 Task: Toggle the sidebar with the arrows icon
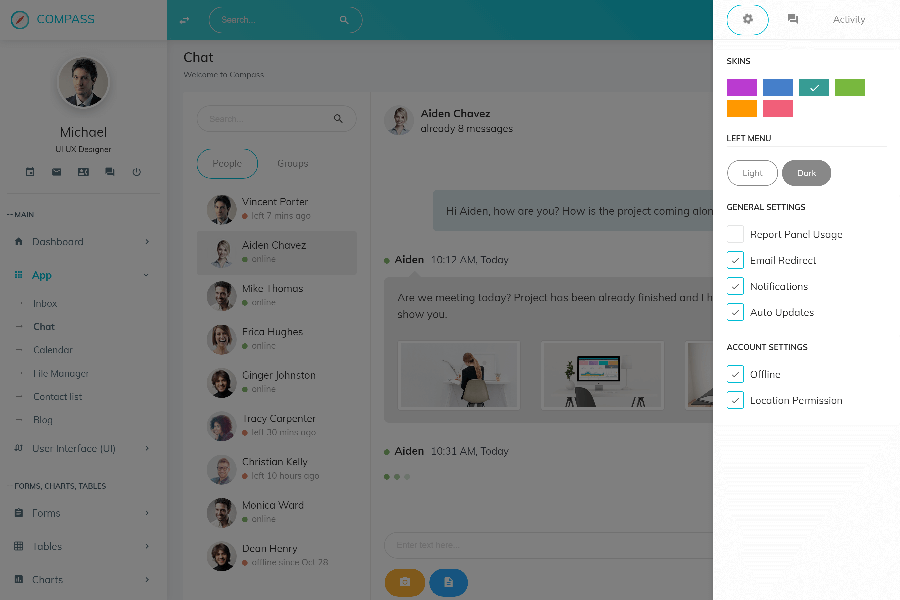pyautogui.click(x=184, y=20)
